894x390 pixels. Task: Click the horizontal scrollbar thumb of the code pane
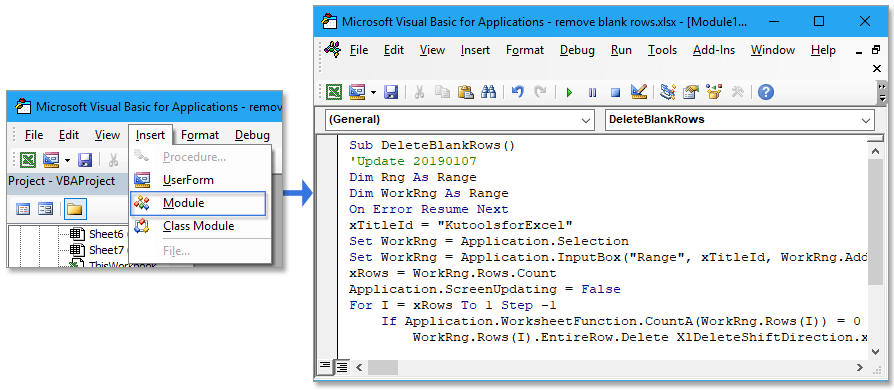click(383, 367)
